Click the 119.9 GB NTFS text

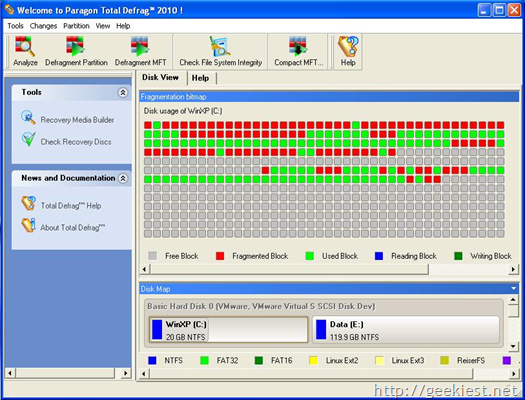coord(354,337)
